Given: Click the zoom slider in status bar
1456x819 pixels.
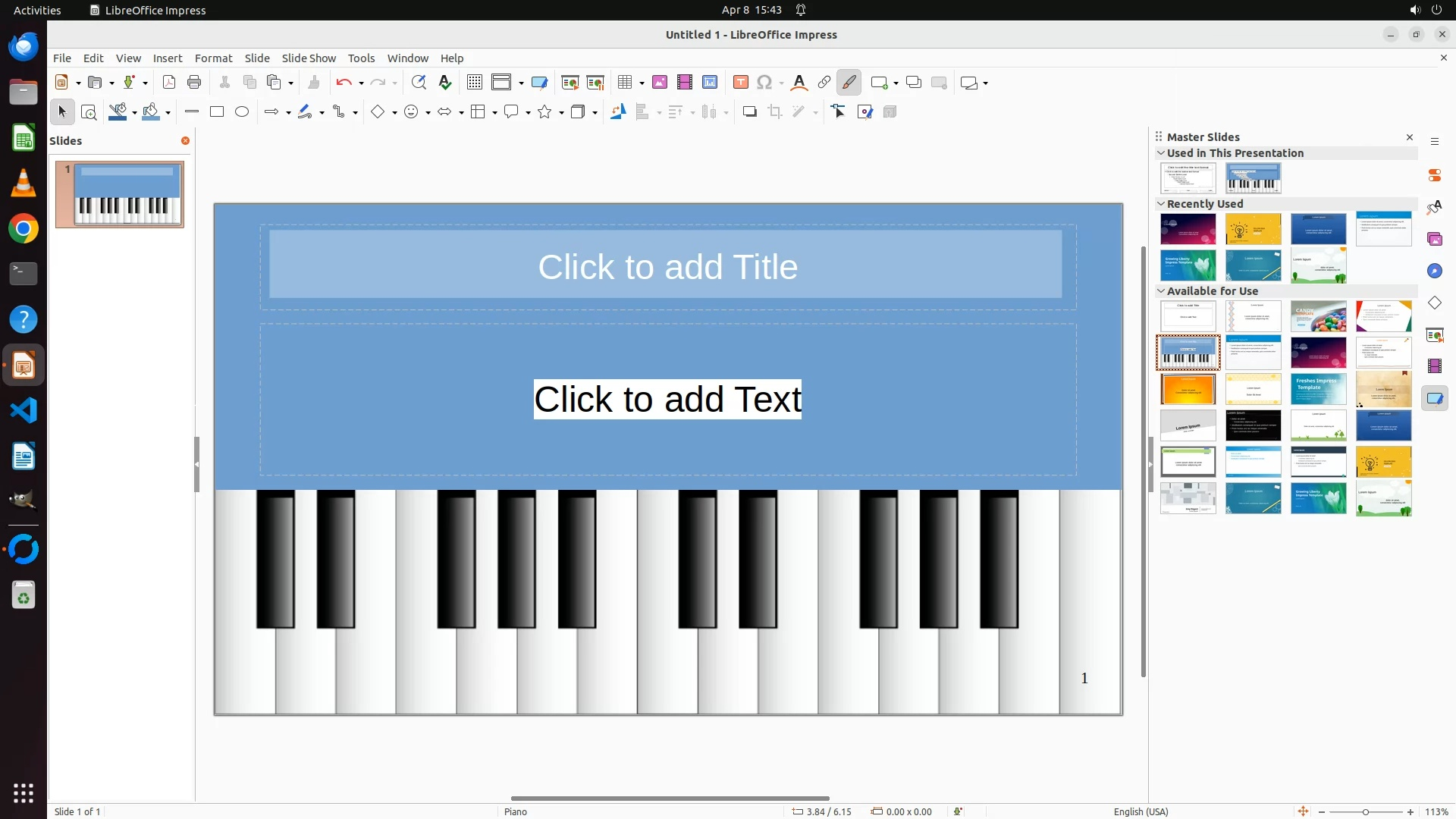Looking at the screenshot, I should tap(1366, 812).
